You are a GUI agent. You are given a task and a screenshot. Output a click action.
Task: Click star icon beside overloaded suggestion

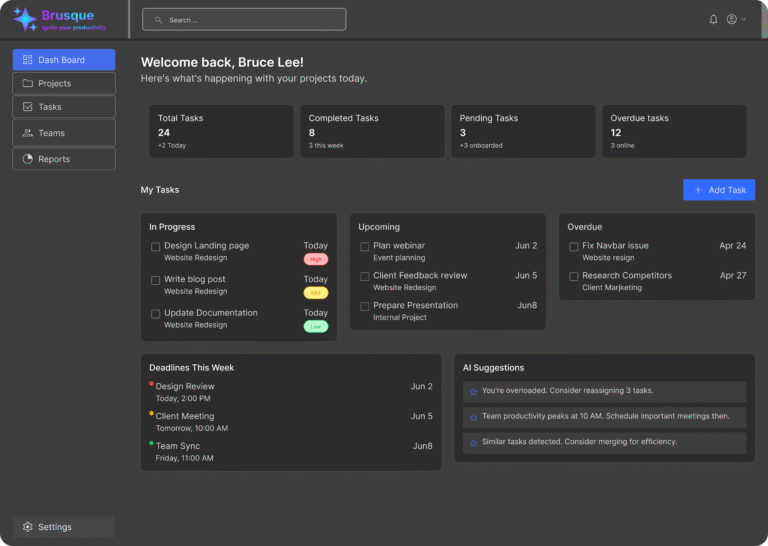tap(474, 391)
